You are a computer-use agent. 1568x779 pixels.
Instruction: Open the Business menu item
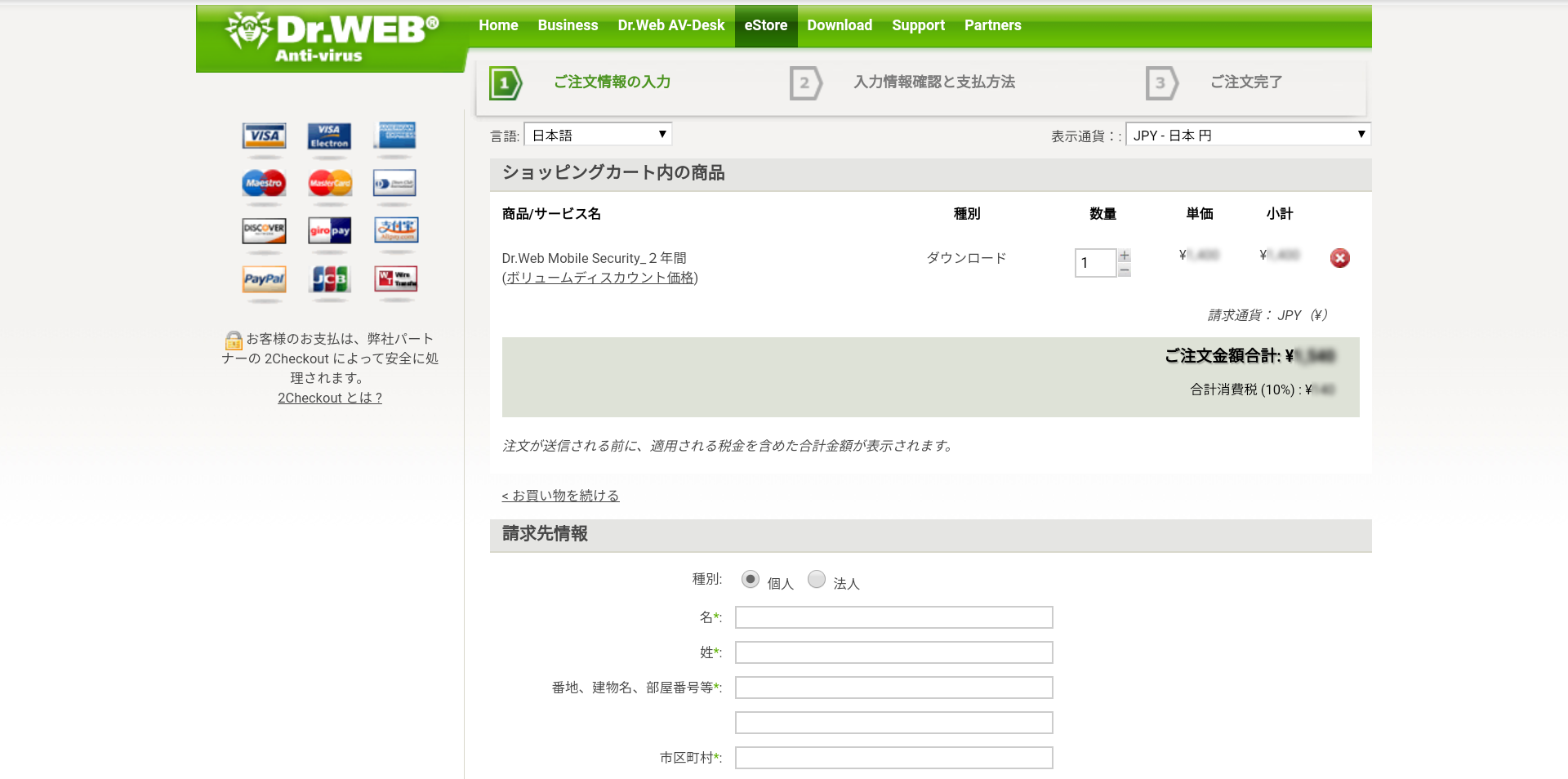[x=568, y=25]
